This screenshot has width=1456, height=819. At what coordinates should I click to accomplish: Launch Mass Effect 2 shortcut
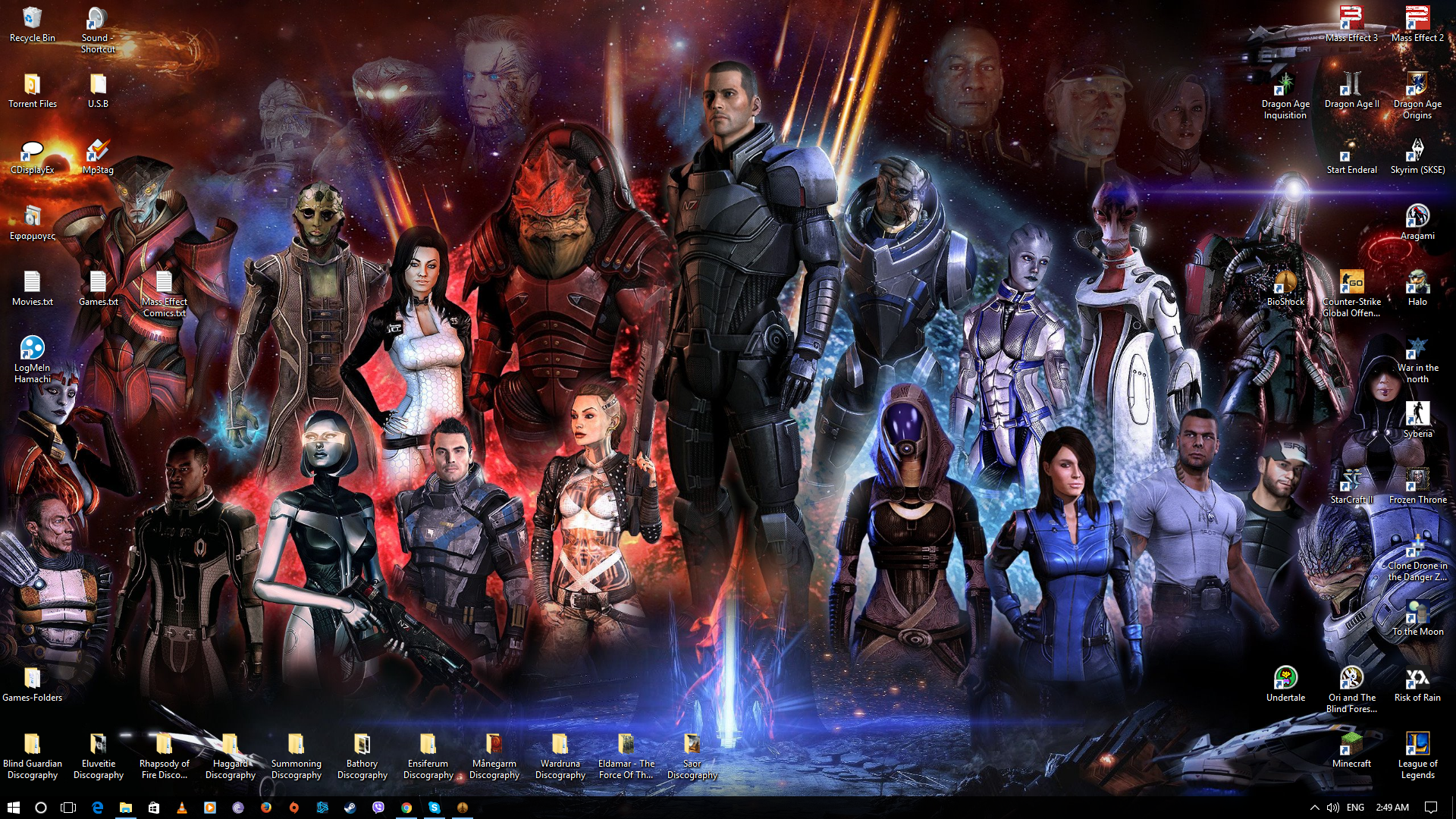(1417, 24)
